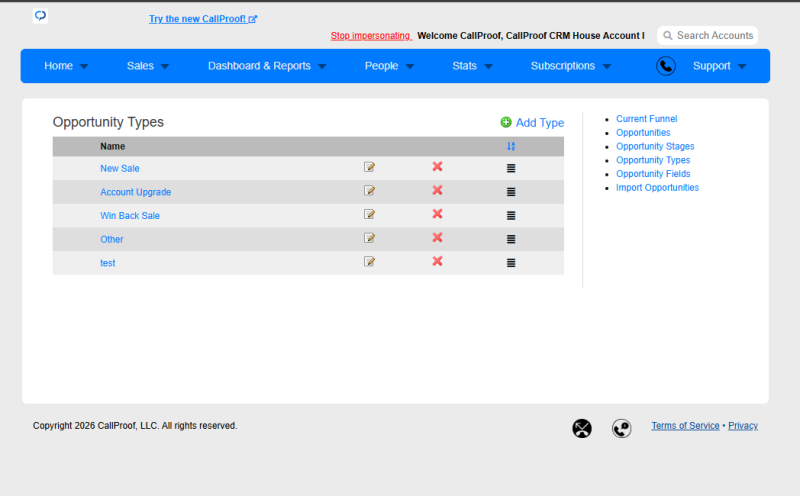Click the Add Type link
The image size is (800, 496).
coord(540,122)
